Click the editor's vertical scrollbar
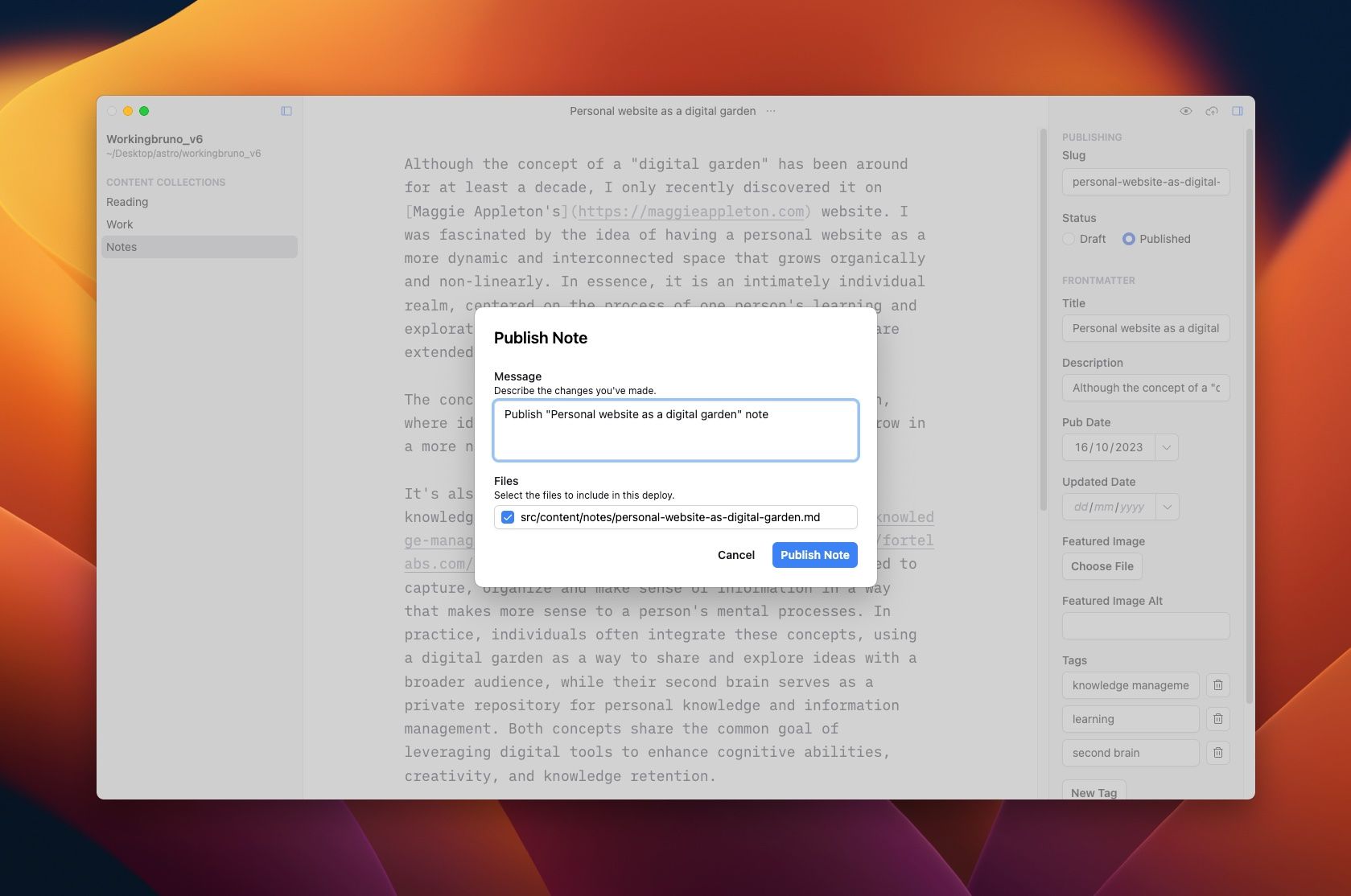This screenshot has width=1351, height=896. tap(1044, 319)
